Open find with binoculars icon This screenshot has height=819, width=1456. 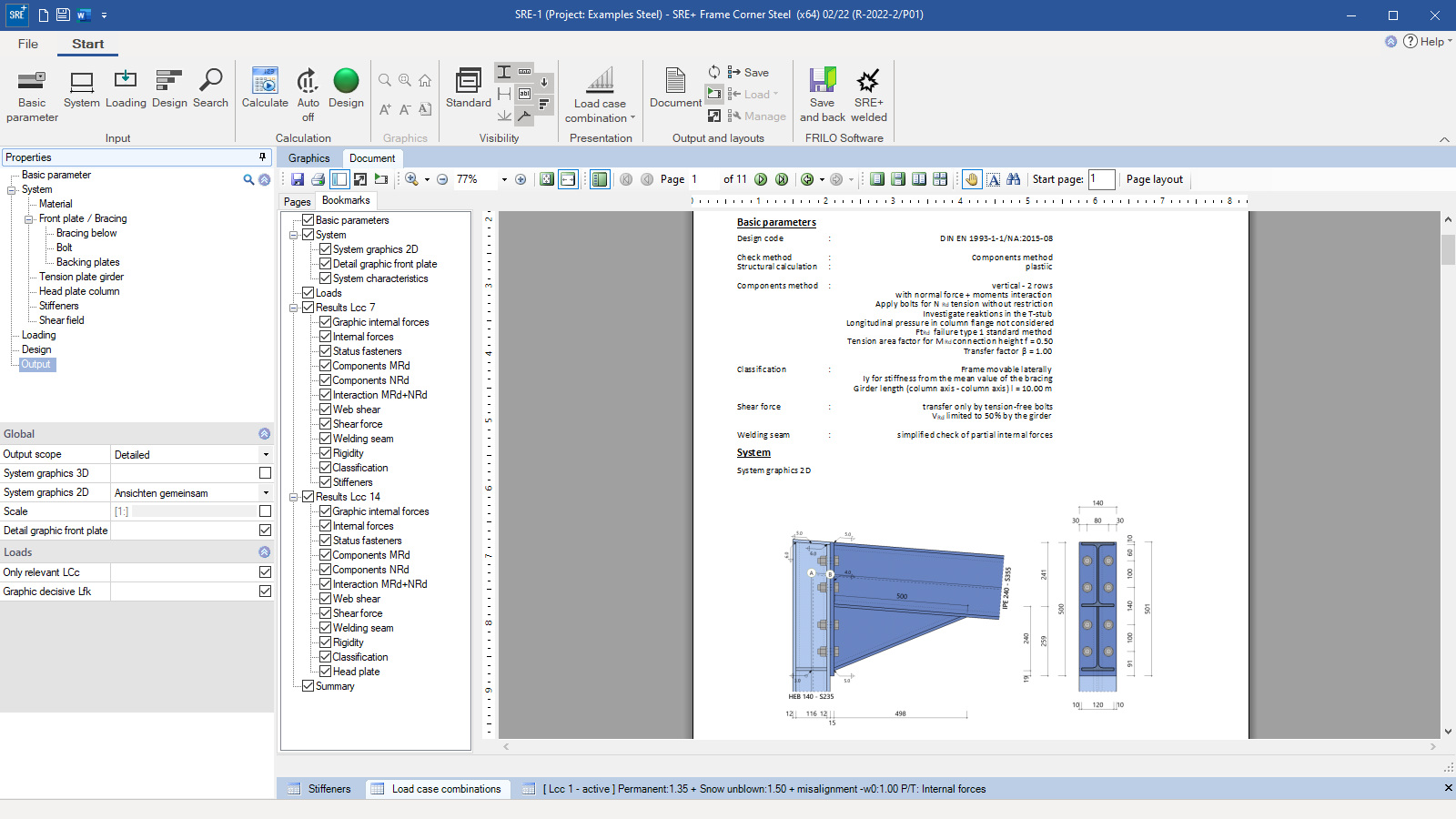(x=1014, y=179)
